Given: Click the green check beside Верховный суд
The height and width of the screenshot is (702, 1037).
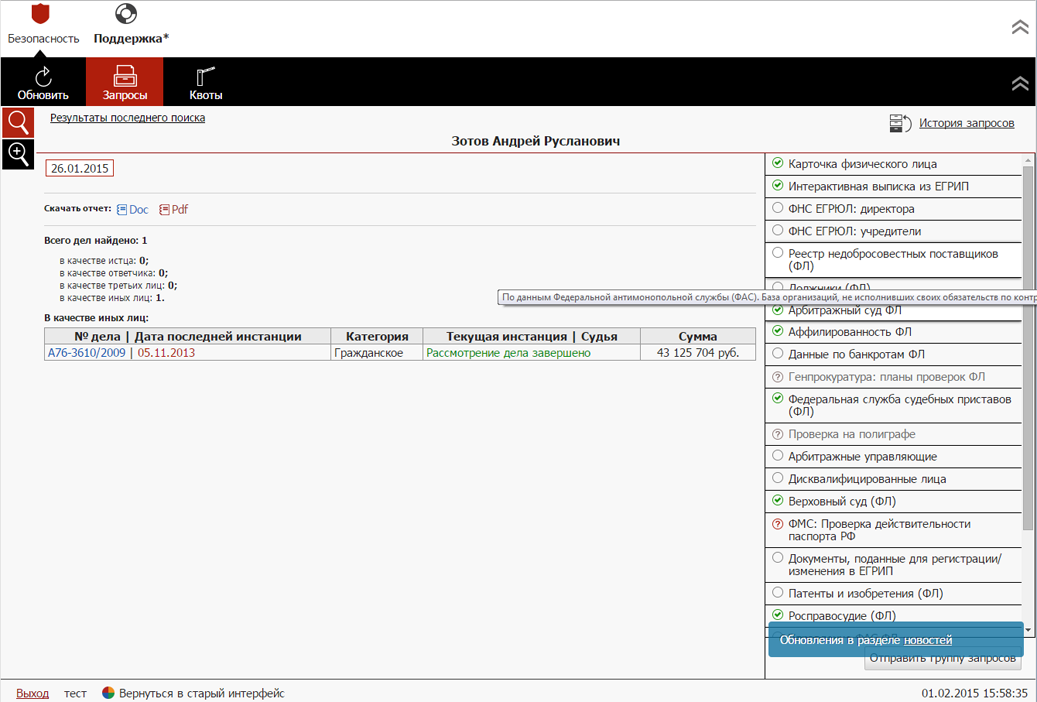Looking at the screenshot, I should 778,500.
